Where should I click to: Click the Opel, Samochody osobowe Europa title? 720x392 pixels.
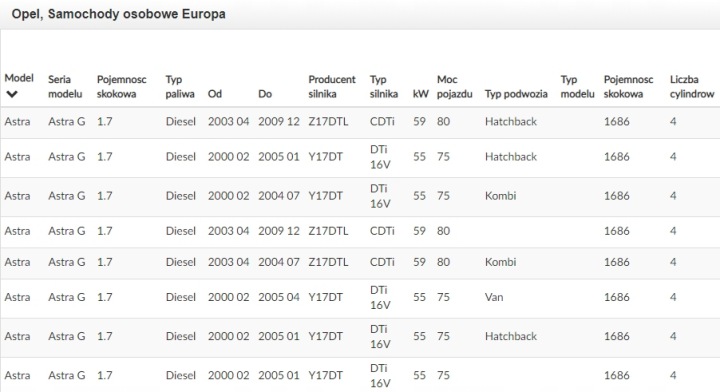[118, 14]
